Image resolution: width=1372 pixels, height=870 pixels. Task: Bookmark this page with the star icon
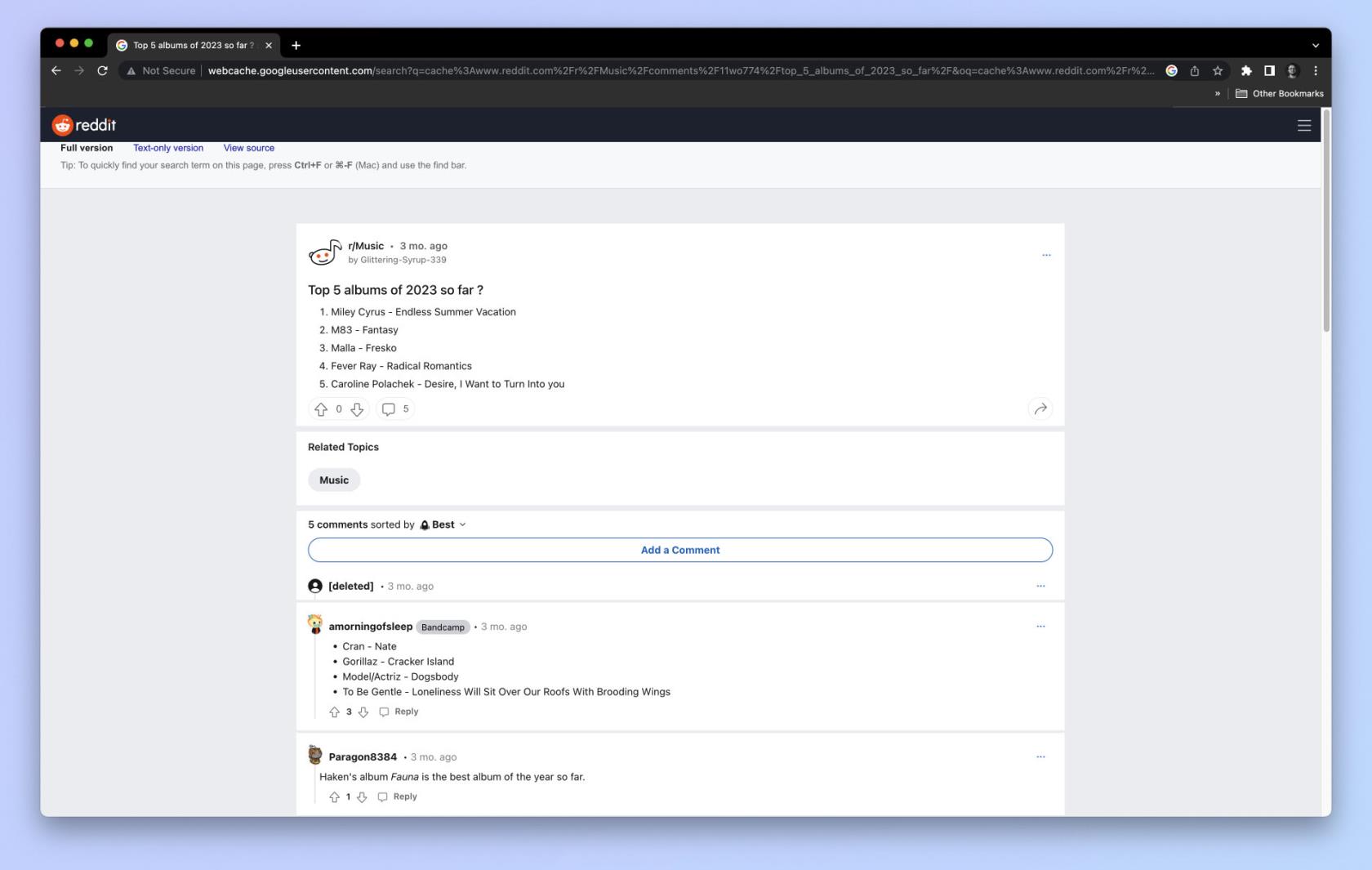point(1217,70)
